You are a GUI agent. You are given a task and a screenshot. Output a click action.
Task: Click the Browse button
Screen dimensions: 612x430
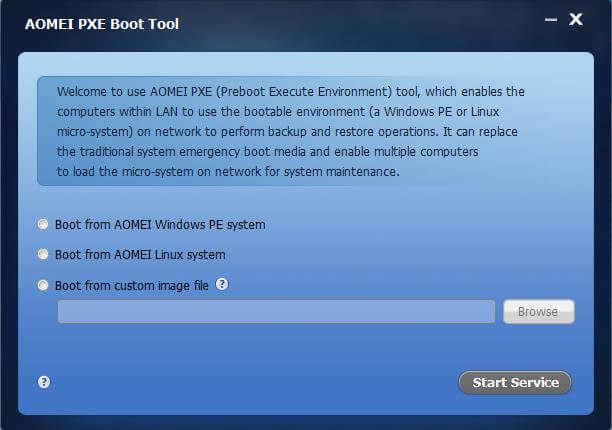pos(539,311)
